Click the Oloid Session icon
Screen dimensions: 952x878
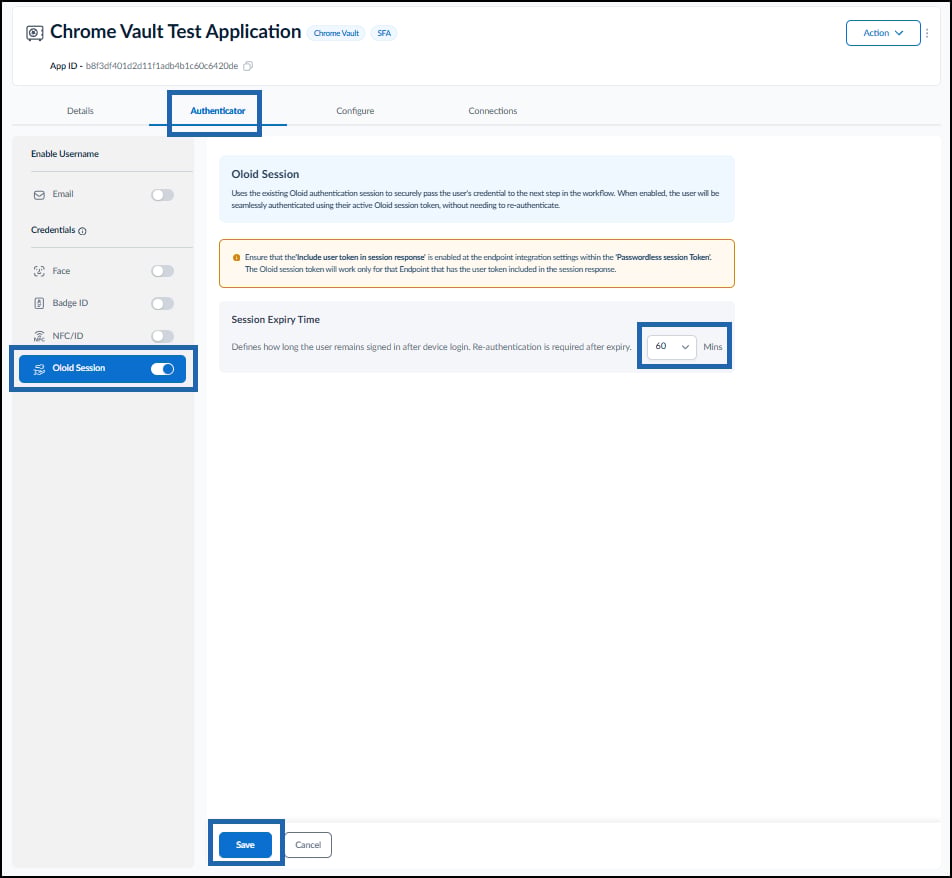click(x=39, y=369)
